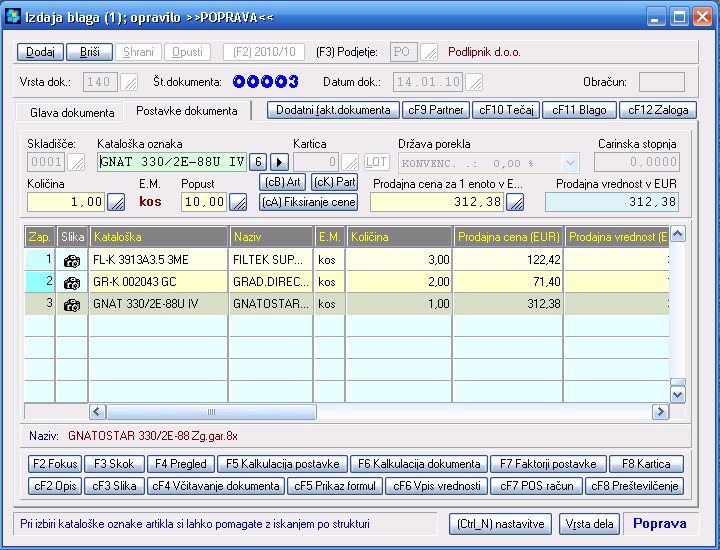The width and height of the screenshot is (720, 550).
Task: Click scroll down arrow of items table
Action: (677, 395)
